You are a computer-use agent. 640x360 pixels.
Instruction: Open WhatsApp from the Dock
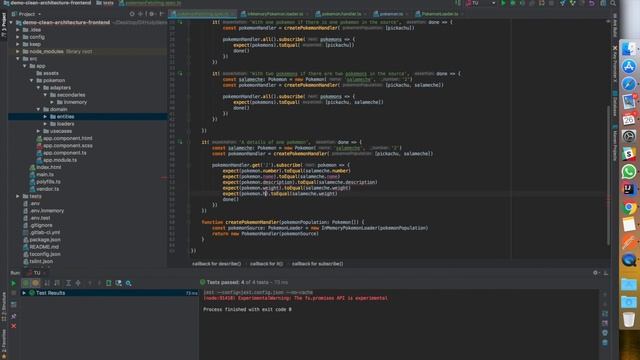(x=629, y=172)
